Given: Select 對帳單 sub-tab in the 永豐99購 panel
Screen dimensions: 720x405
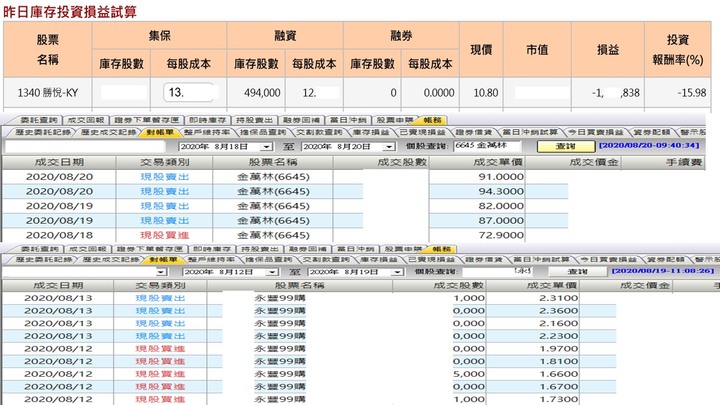Looking at the screenshot, I should click(163, 259).
